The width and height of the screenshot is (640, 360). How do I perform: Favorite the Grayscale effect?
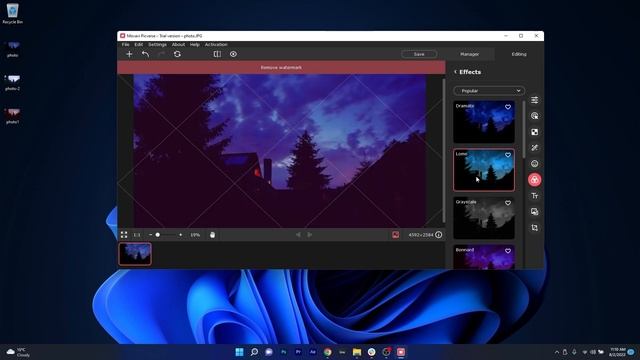[x=508, y=203]
